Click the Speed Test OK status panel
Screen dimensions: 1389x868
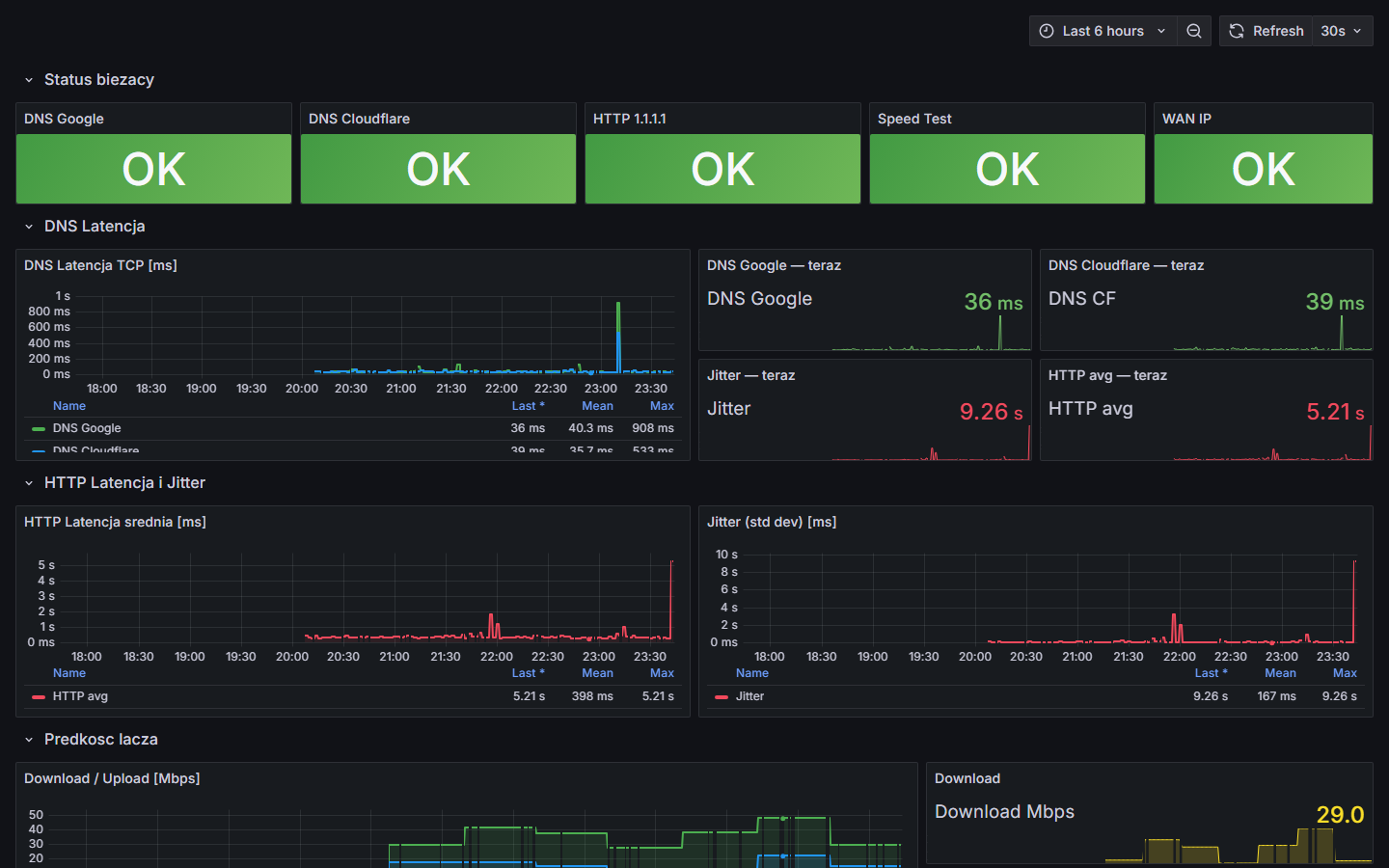1007,169
